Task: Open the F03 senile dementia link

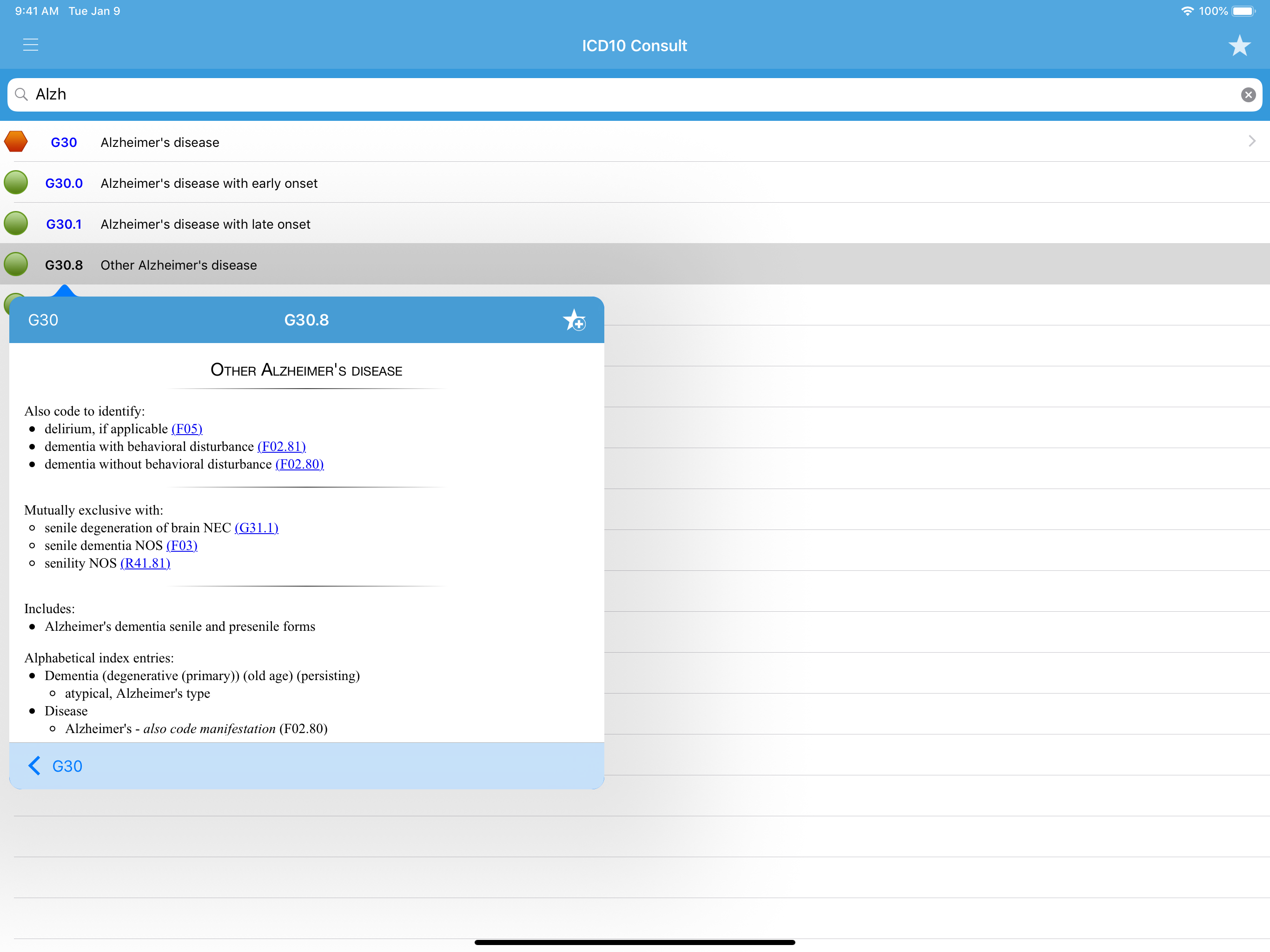Action: coord(181,545)
